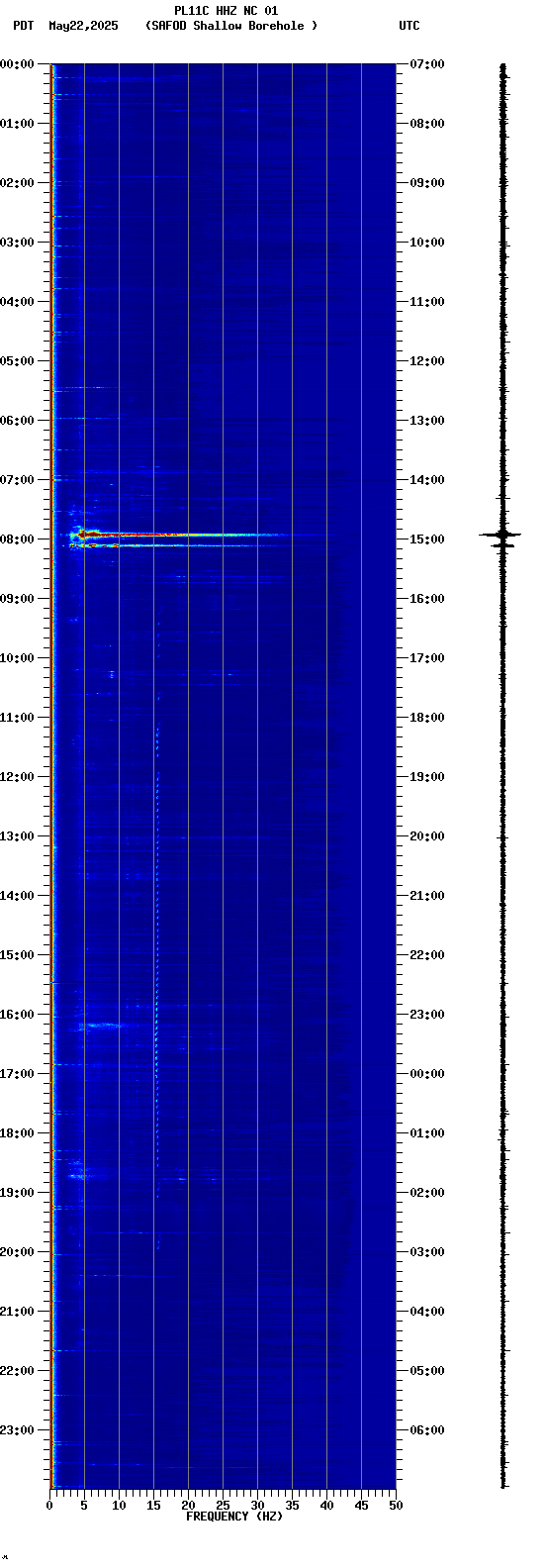Image resolution: width=546 pixels, height=1568 pixels.
Task: Click the UTC '02:00' time label
Action: click(x=427, y=1193)
